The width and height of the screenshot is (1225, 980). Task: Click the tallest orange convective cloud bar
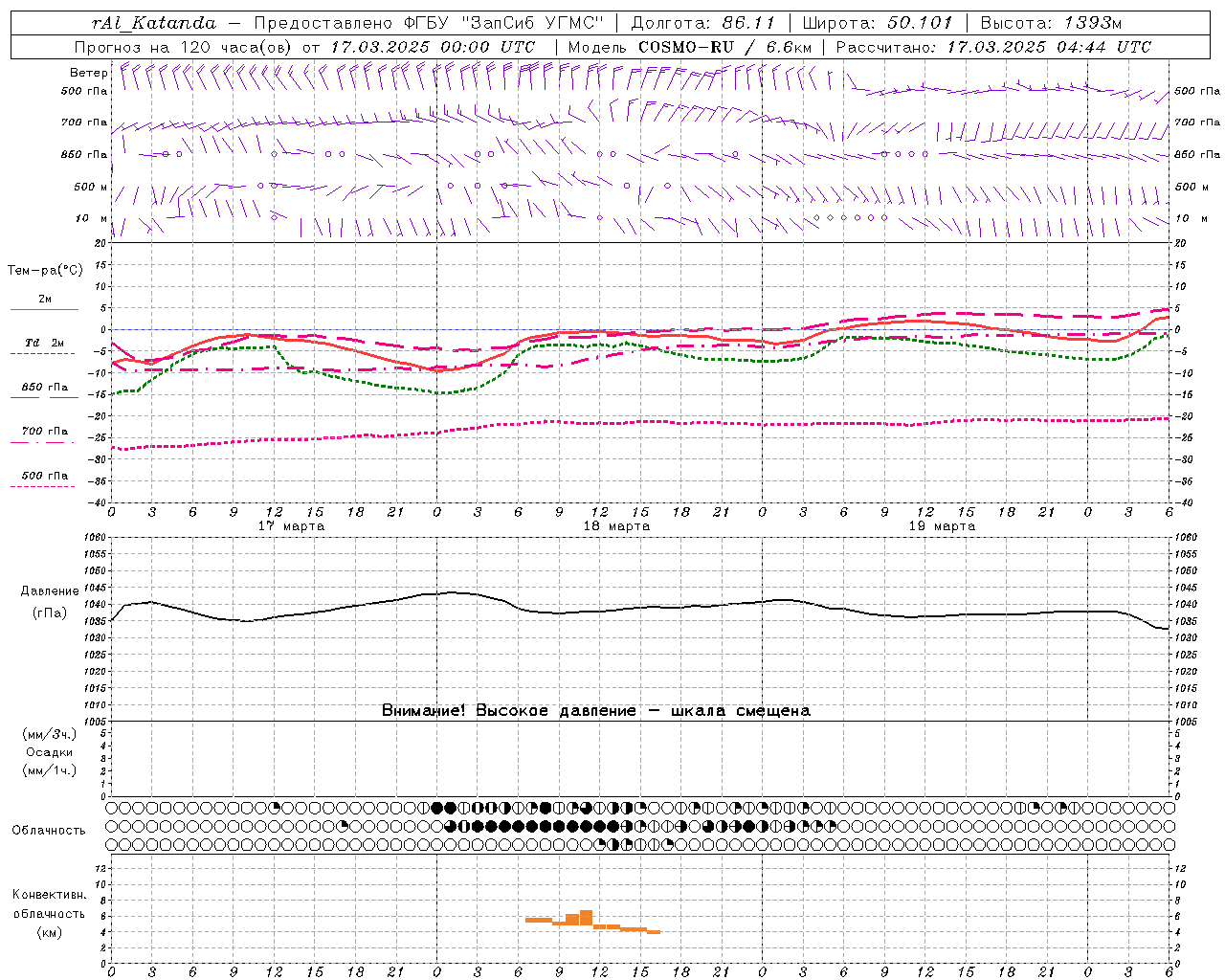[586, 917]
